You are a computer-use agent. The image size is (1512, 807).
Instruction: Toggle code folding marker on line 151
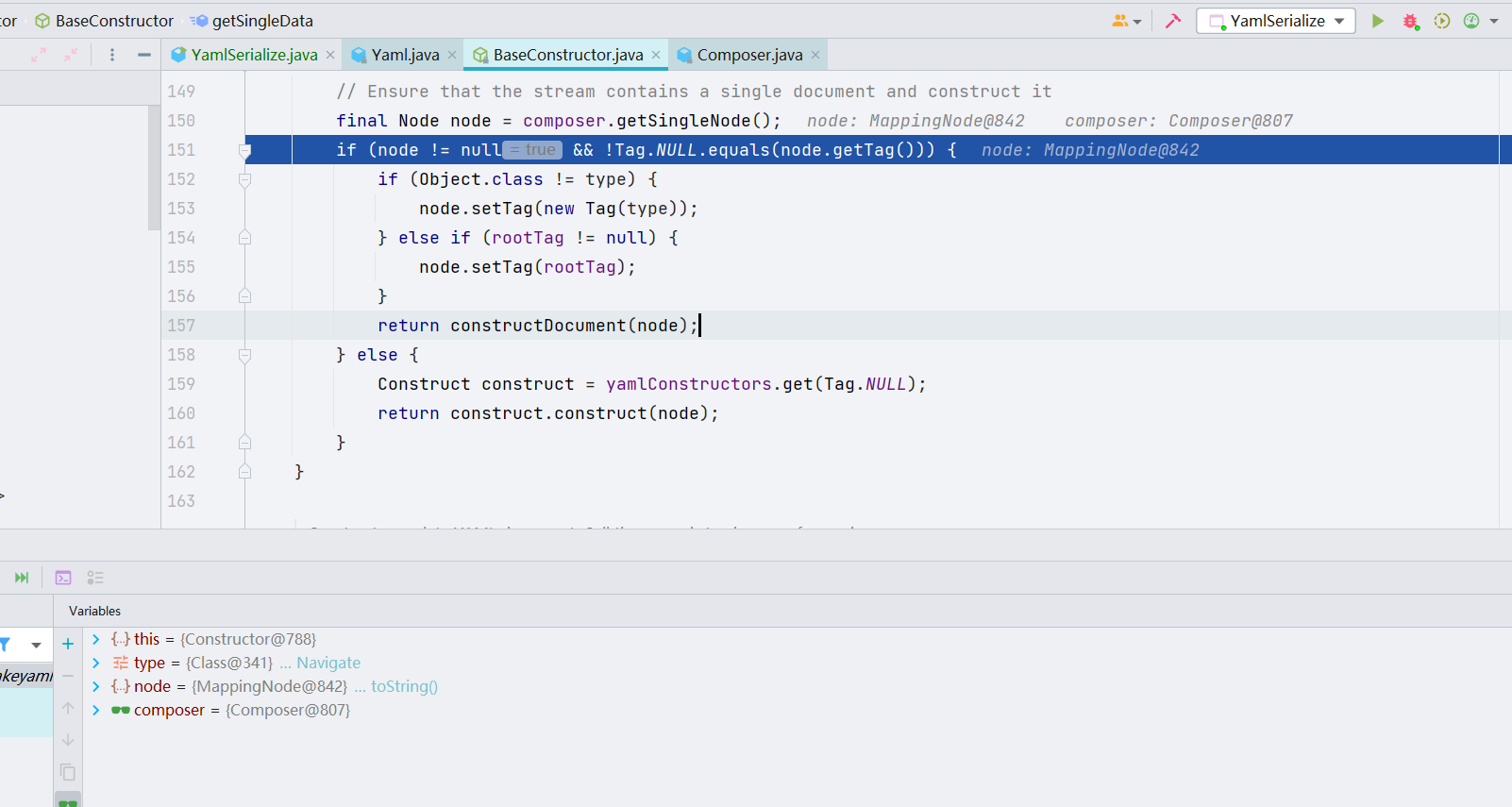coord(244,150)
